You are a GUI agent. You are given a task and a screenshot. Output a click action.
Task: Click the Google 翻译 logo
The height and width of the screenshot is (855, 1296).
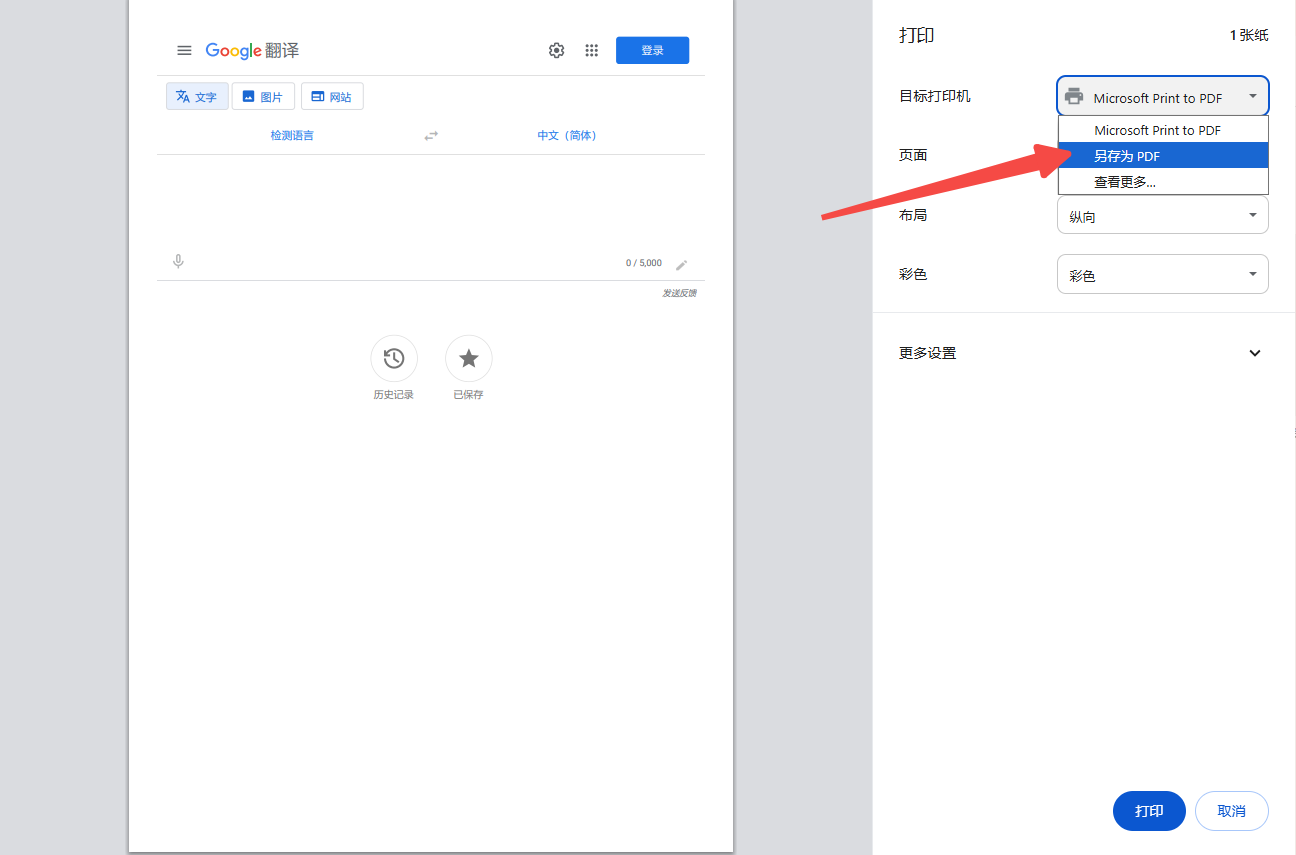252,51
